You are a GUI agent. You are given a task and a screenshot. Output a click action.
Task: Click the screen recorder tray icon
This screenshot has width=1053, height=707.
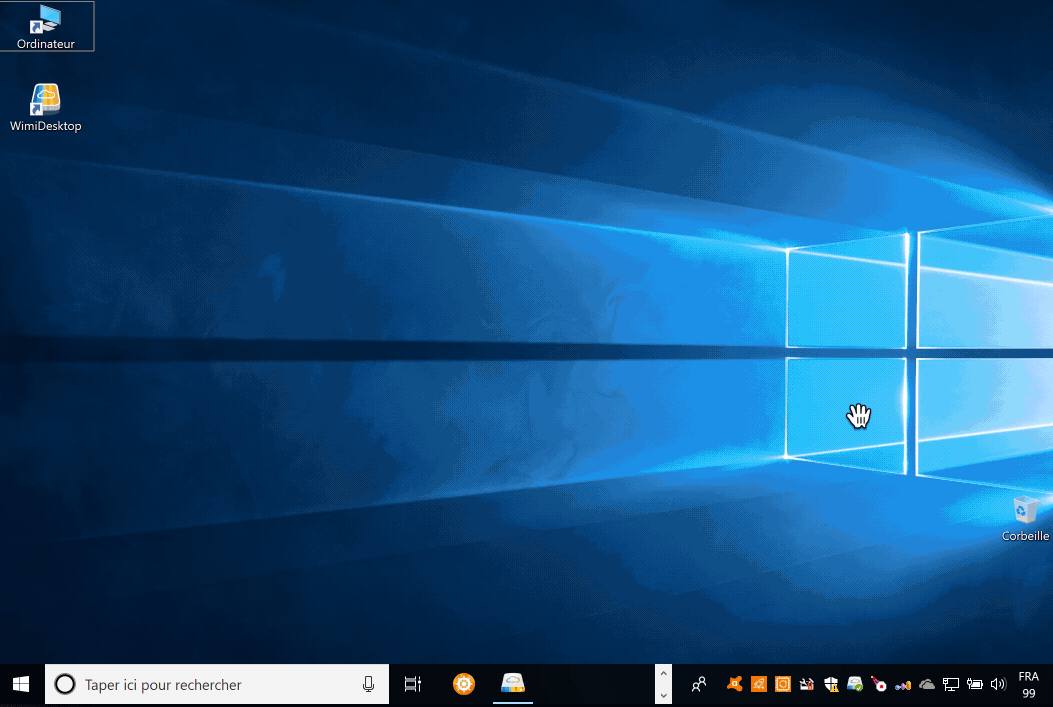click(x=878, y=684)
